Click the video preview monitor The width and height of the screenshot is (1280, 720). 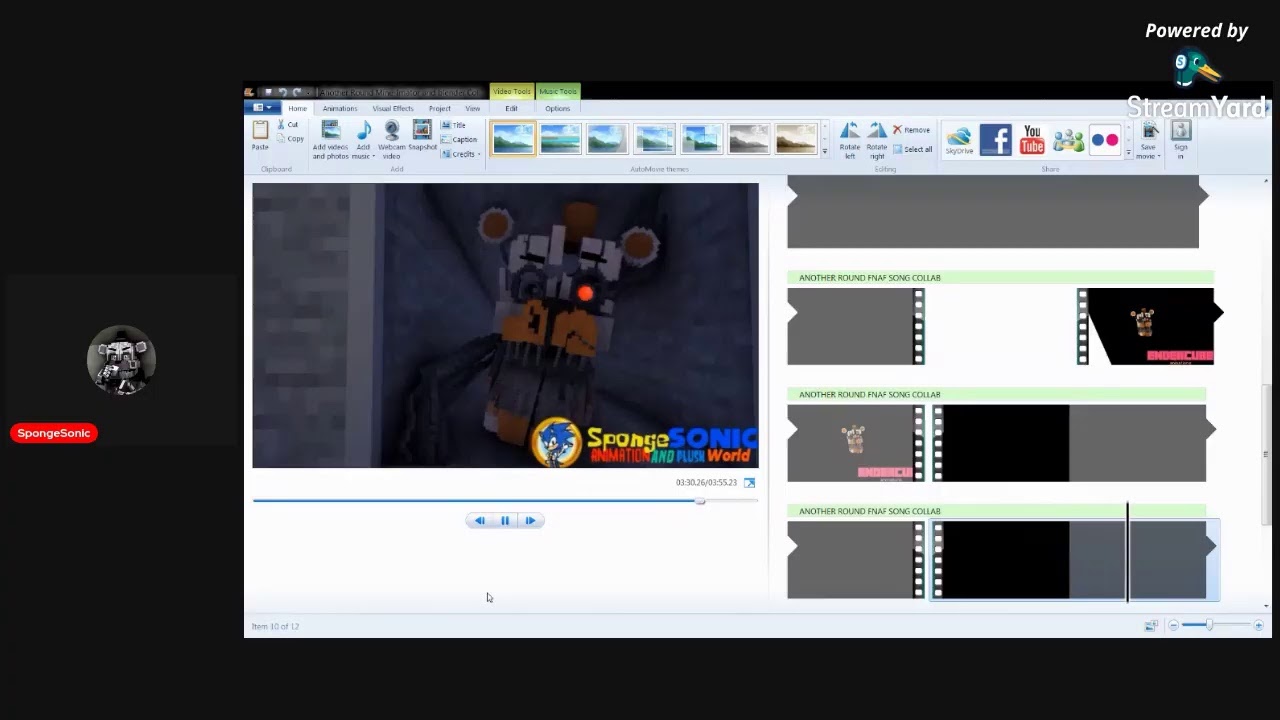[x=505, y=325]
